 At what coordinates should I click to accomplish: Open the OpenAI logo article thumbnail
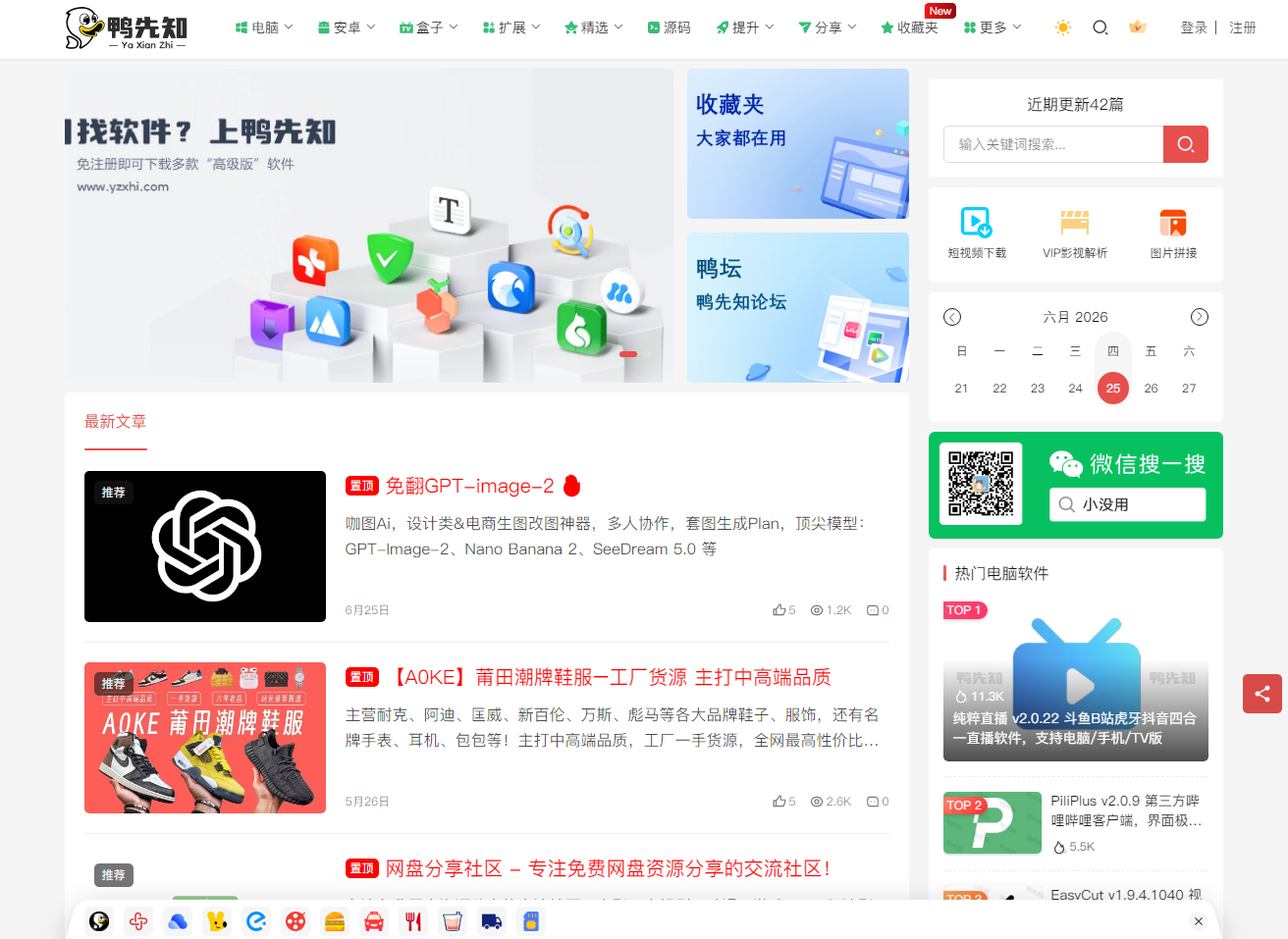205,547
